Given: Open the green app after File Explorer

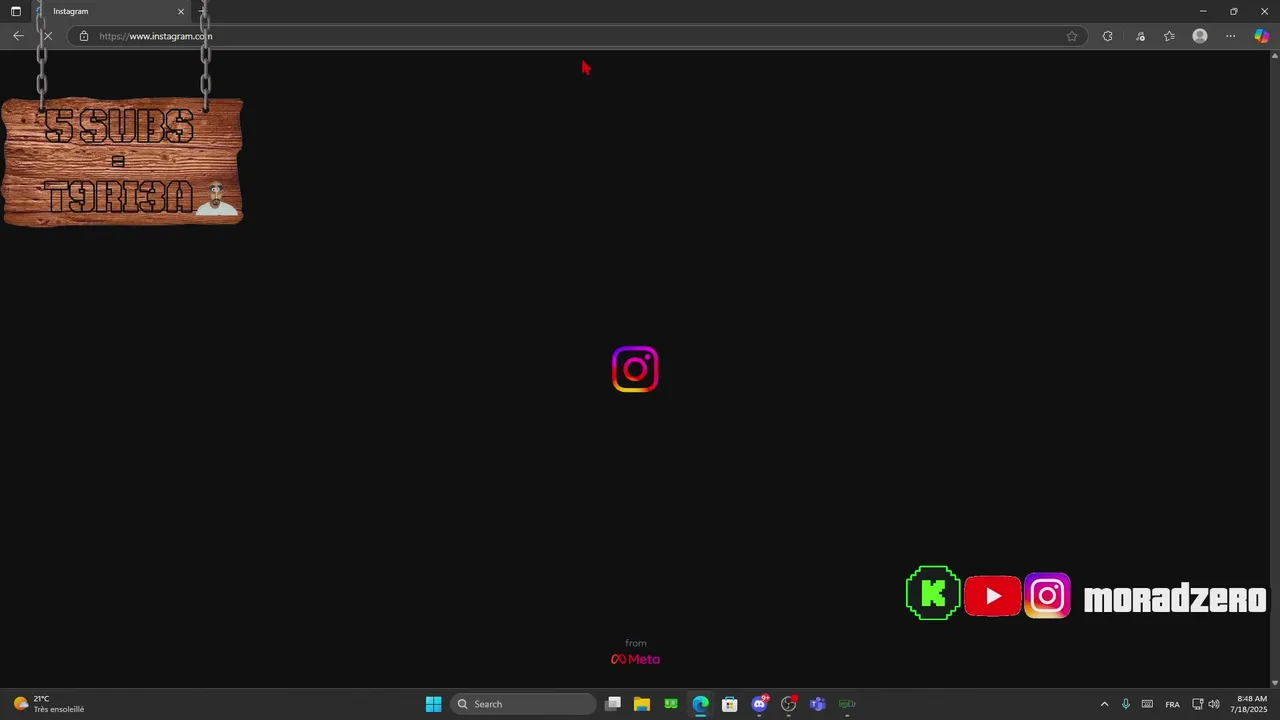Looking at the screenshot, I should pyautogui.click(x=671, y=704).
